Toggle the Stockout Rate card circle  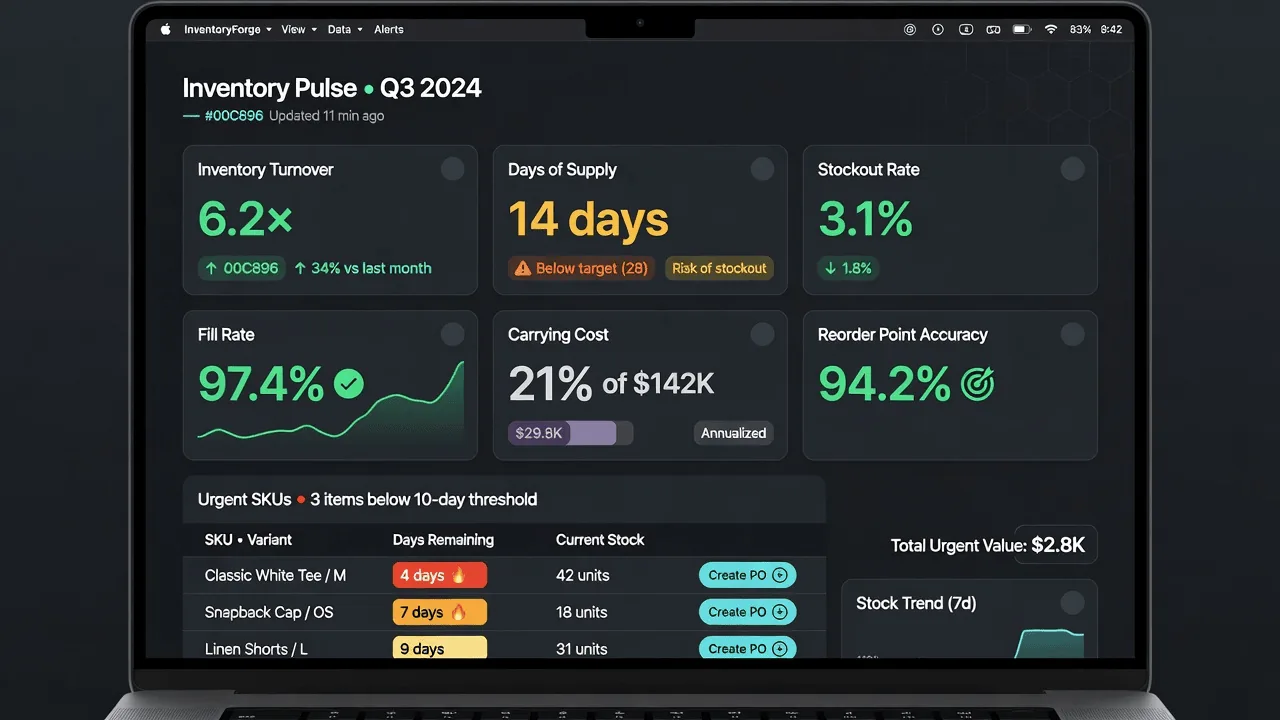coord(1073,169)
